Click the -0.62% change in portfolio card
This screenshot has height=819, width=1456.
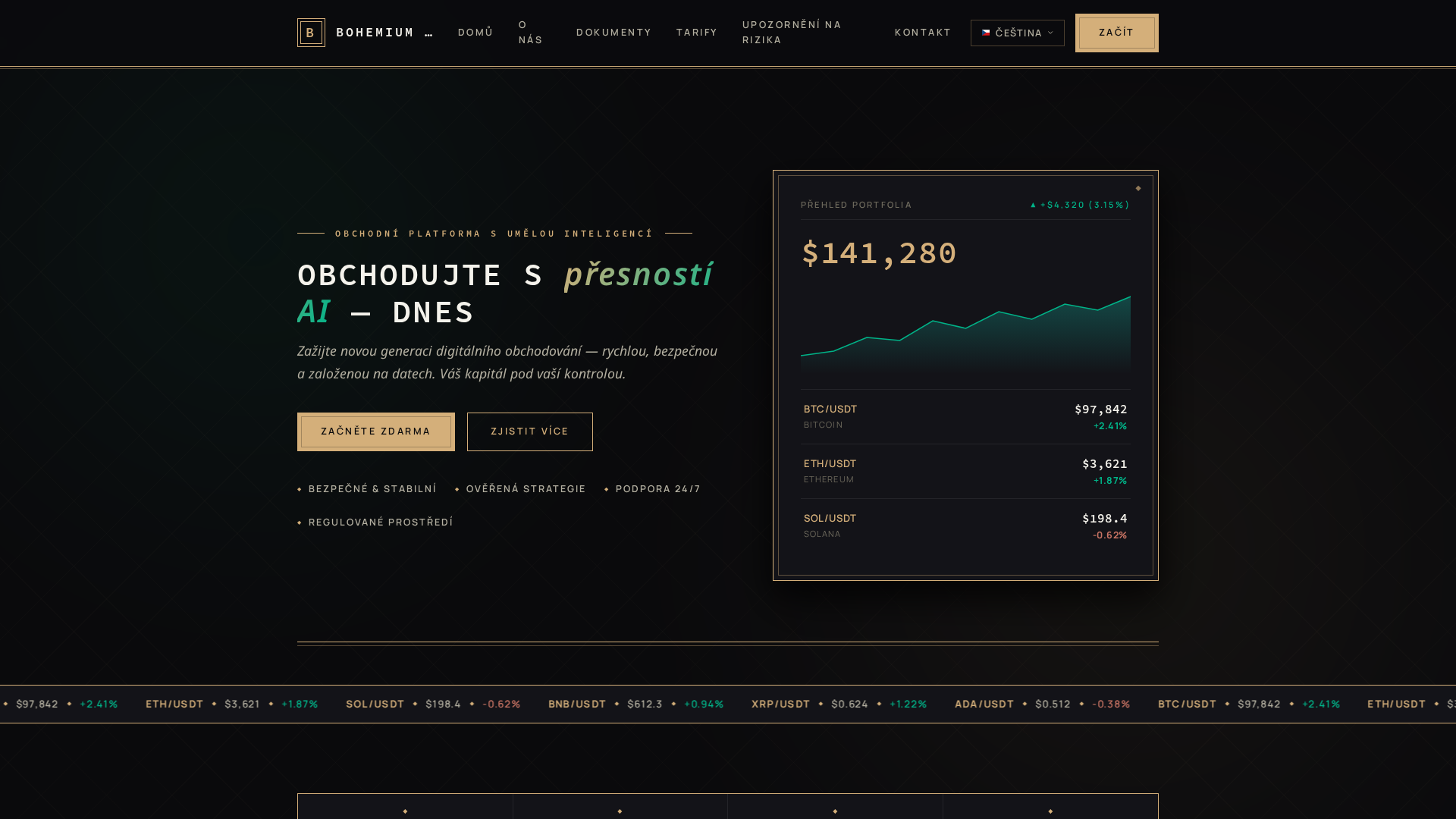click(x=1109, y=535)
